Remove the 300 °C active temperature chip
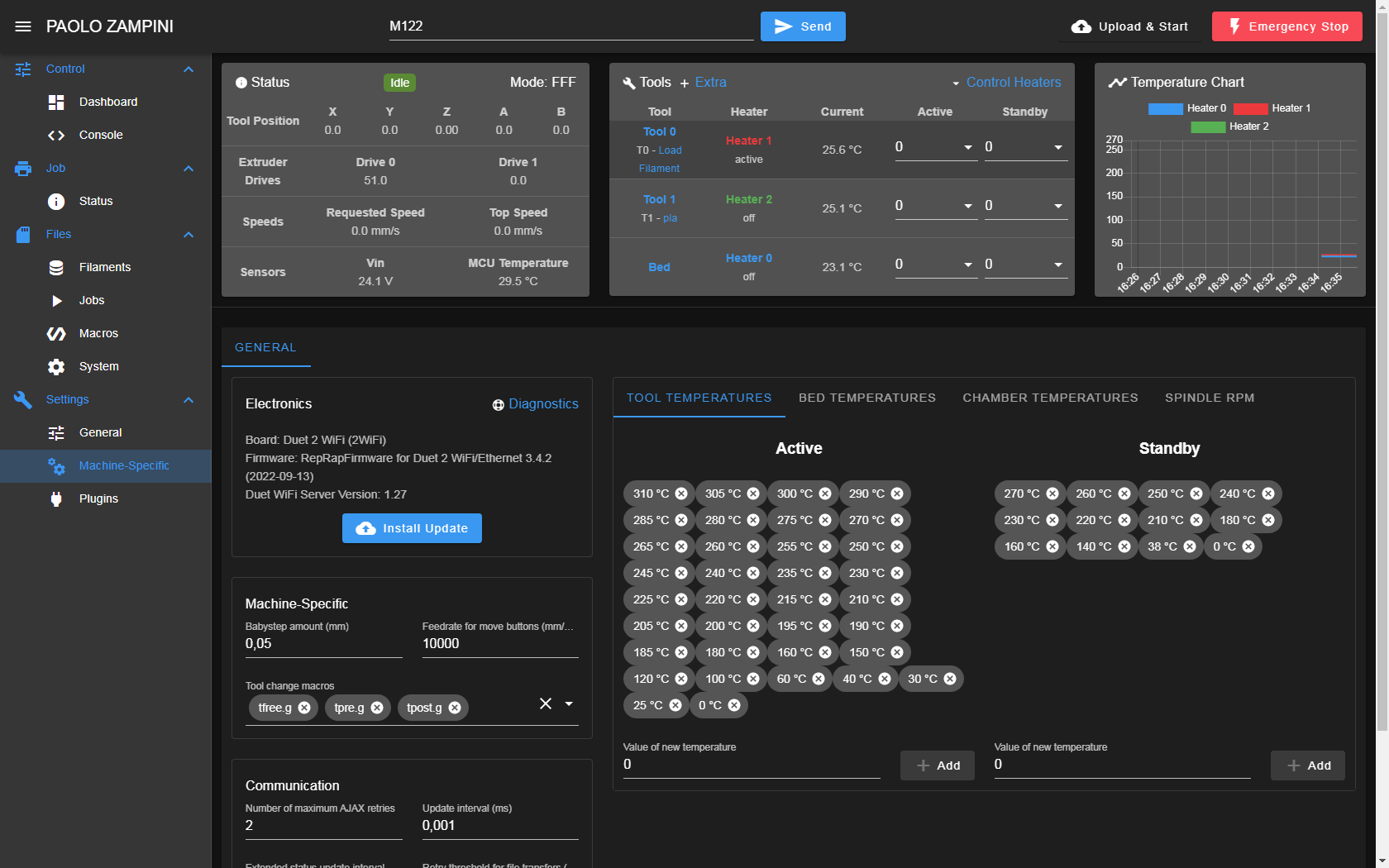The width and height of the screenshot is (1389, 868). 825,494
